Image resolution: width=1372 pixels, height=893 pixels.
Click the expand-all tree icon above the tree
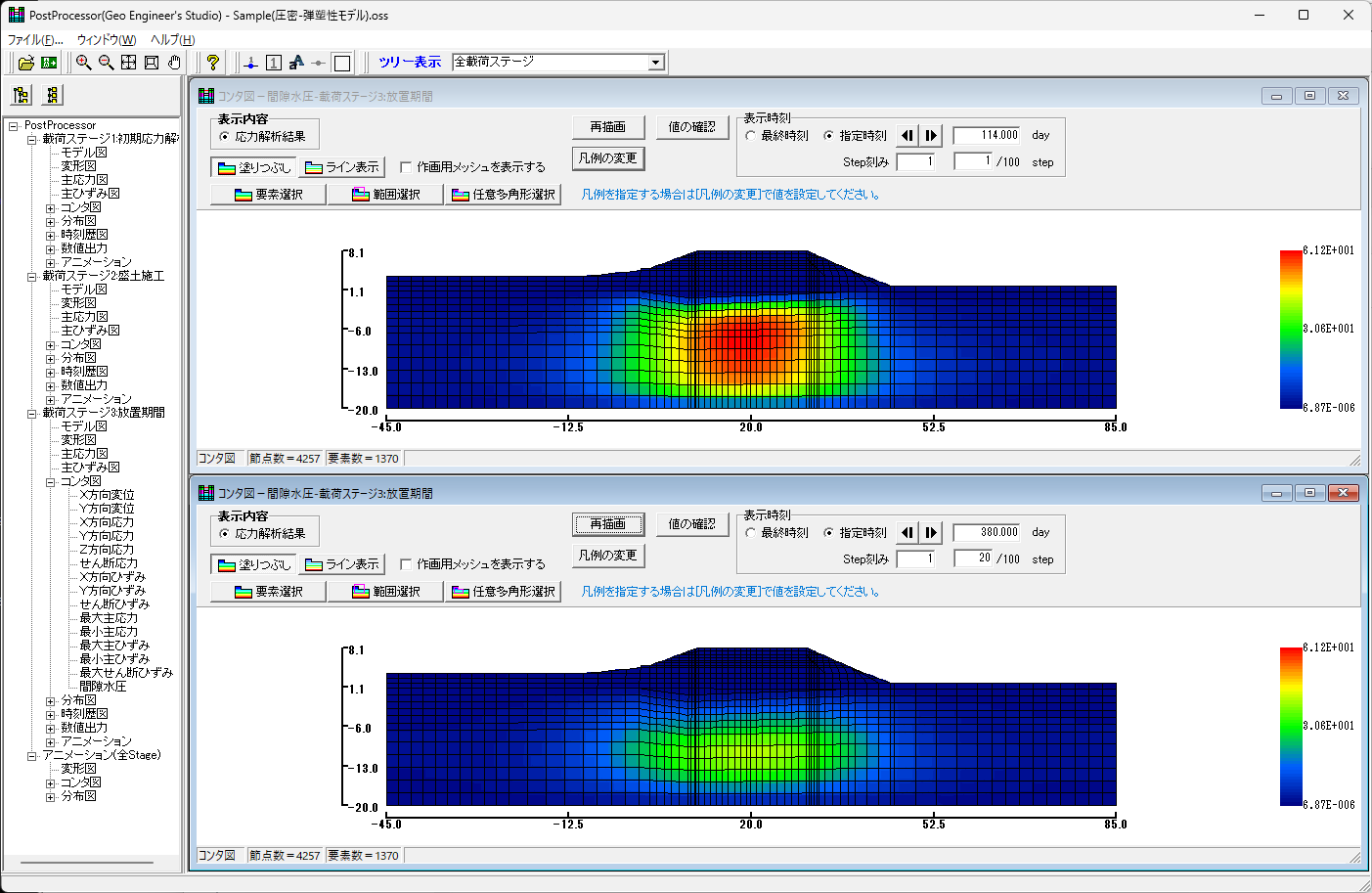point(22,95)
